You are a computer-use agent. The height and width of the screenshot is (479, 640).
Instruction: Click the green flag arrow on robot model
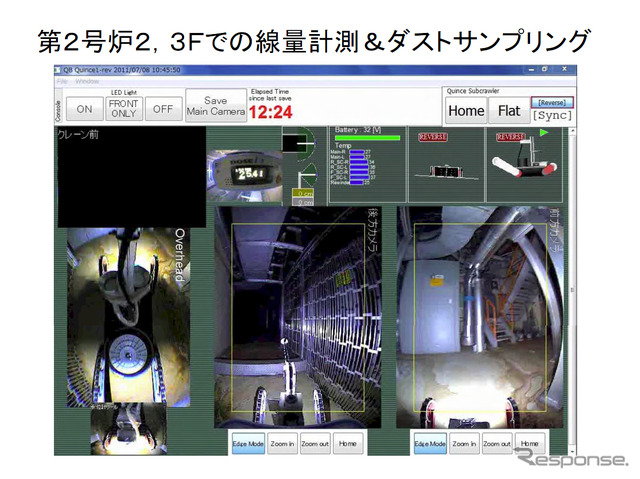click(544, 133)
